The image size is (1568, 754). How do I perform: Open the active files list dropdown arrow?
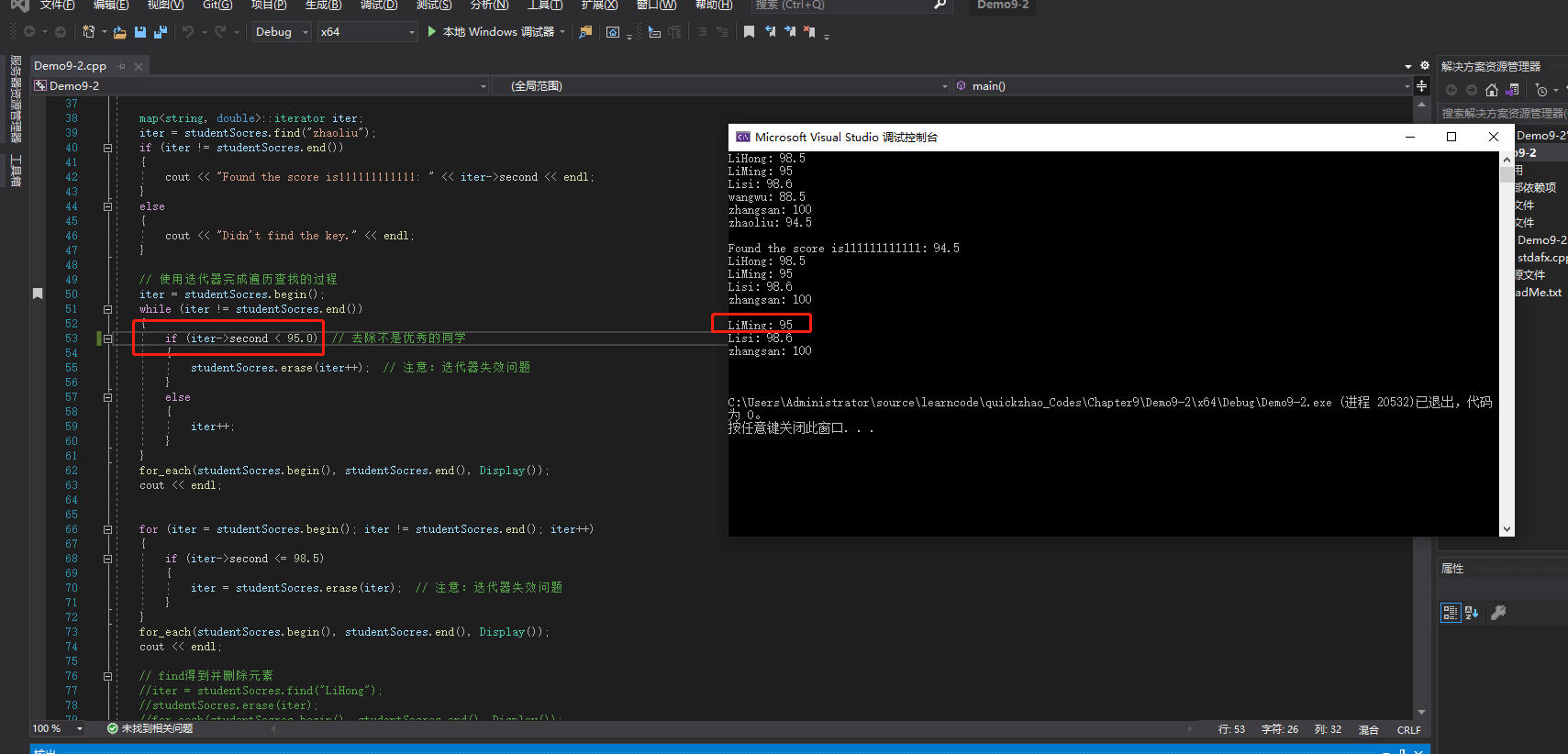click(x=1407, y=66)
